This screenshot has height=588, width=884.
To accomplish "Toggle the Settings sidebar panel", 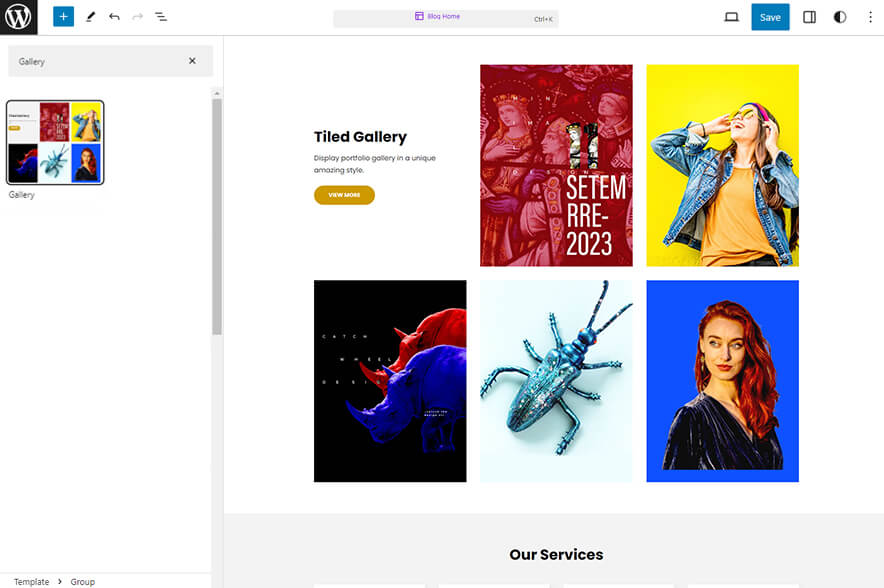I will [809, 16].
